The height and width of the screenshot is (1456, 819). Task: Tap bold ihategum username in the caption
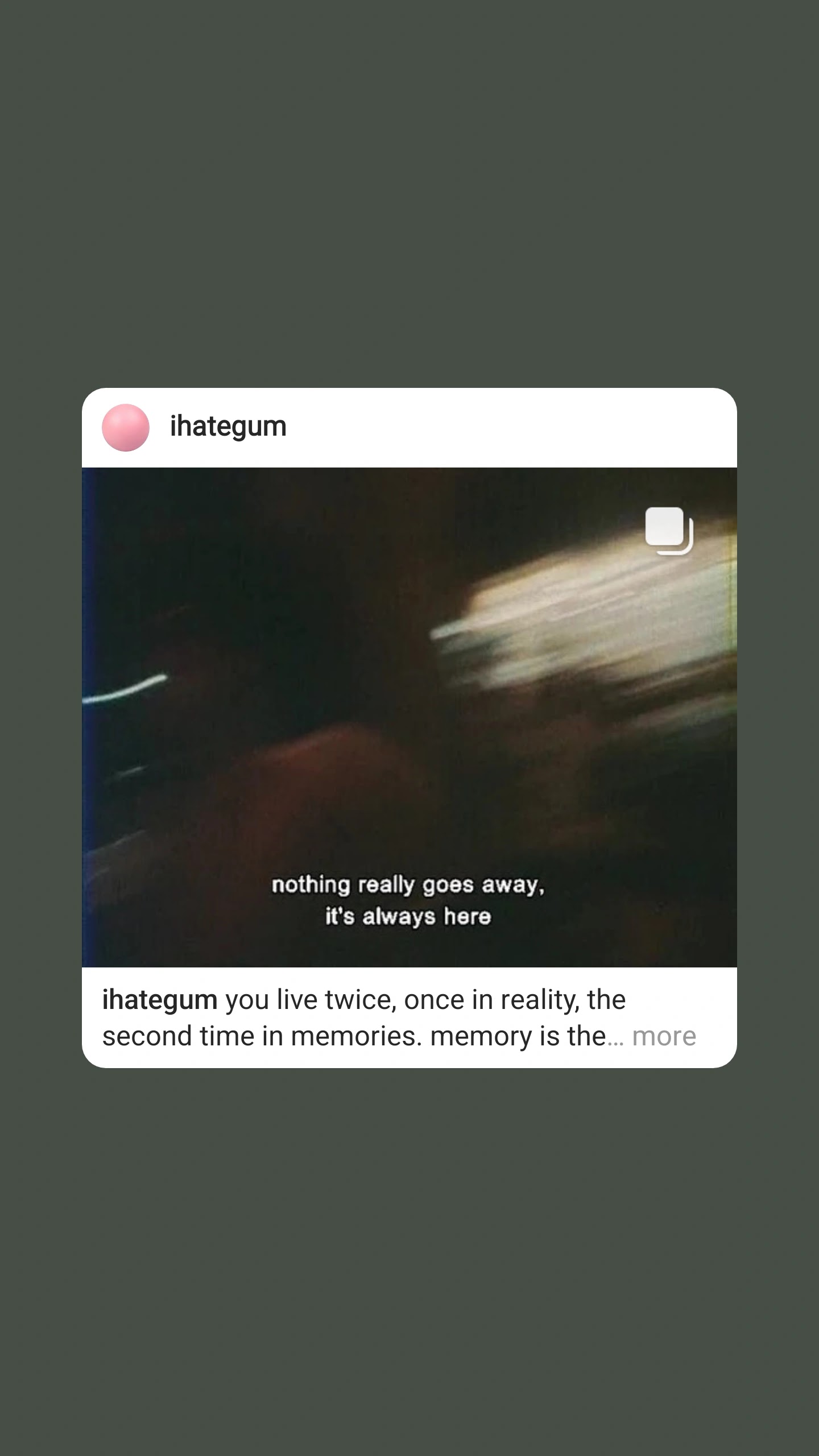160,1000
